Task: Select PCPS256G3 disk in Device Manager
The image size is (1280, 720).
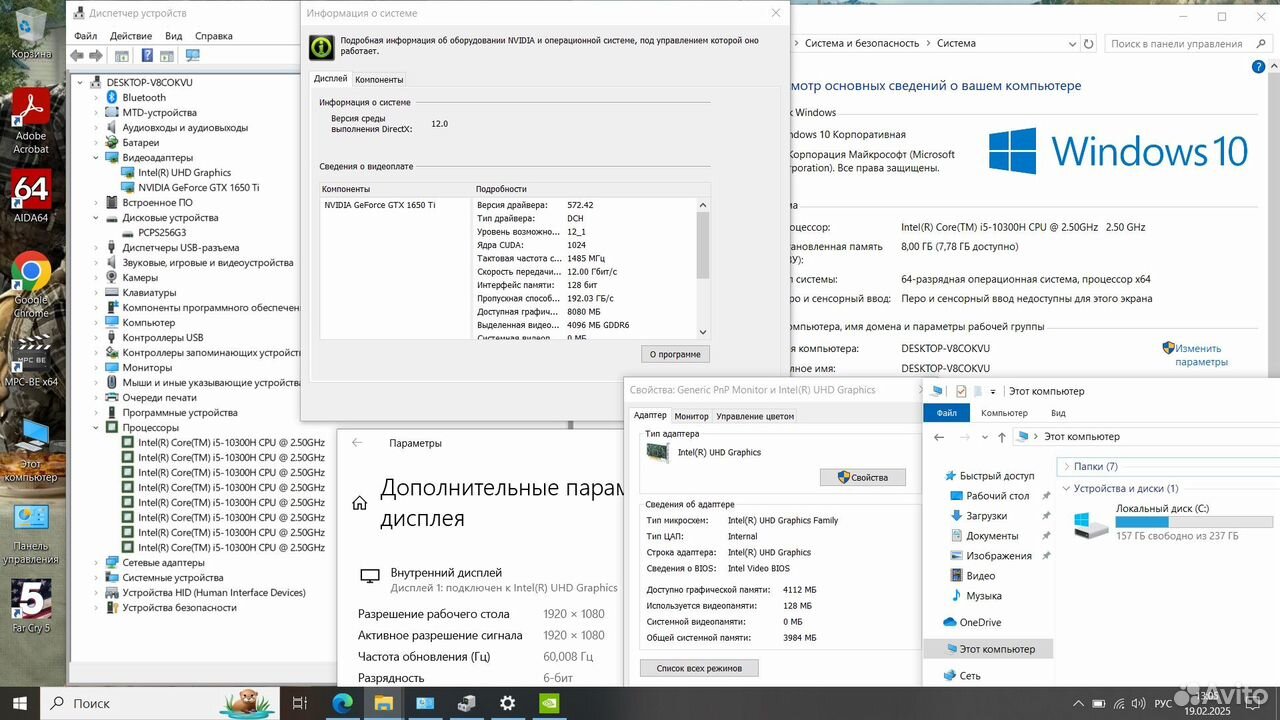Action: [162, 232]
